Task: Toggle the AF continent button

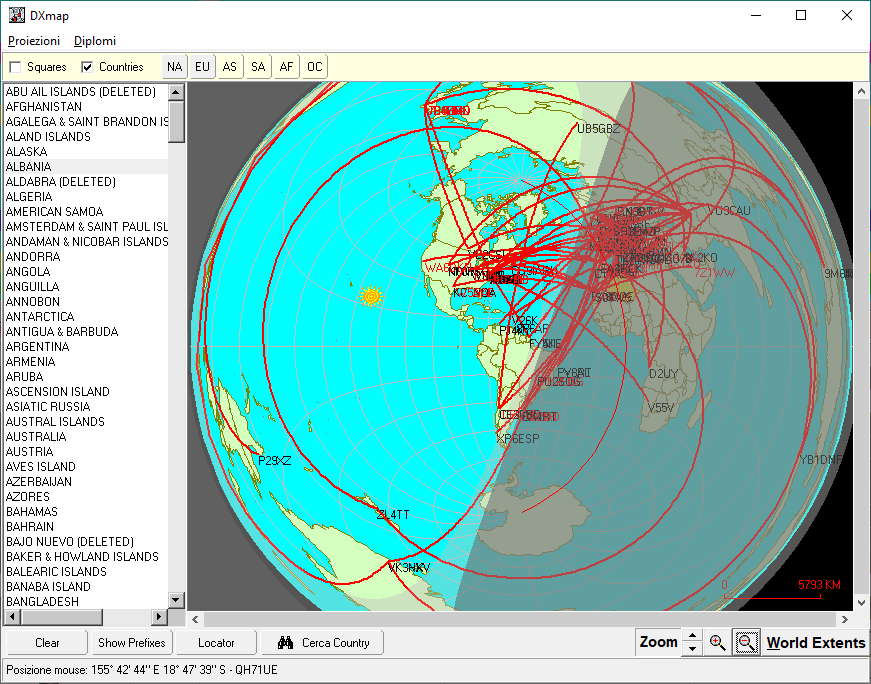Action: [x=286, y=67]
